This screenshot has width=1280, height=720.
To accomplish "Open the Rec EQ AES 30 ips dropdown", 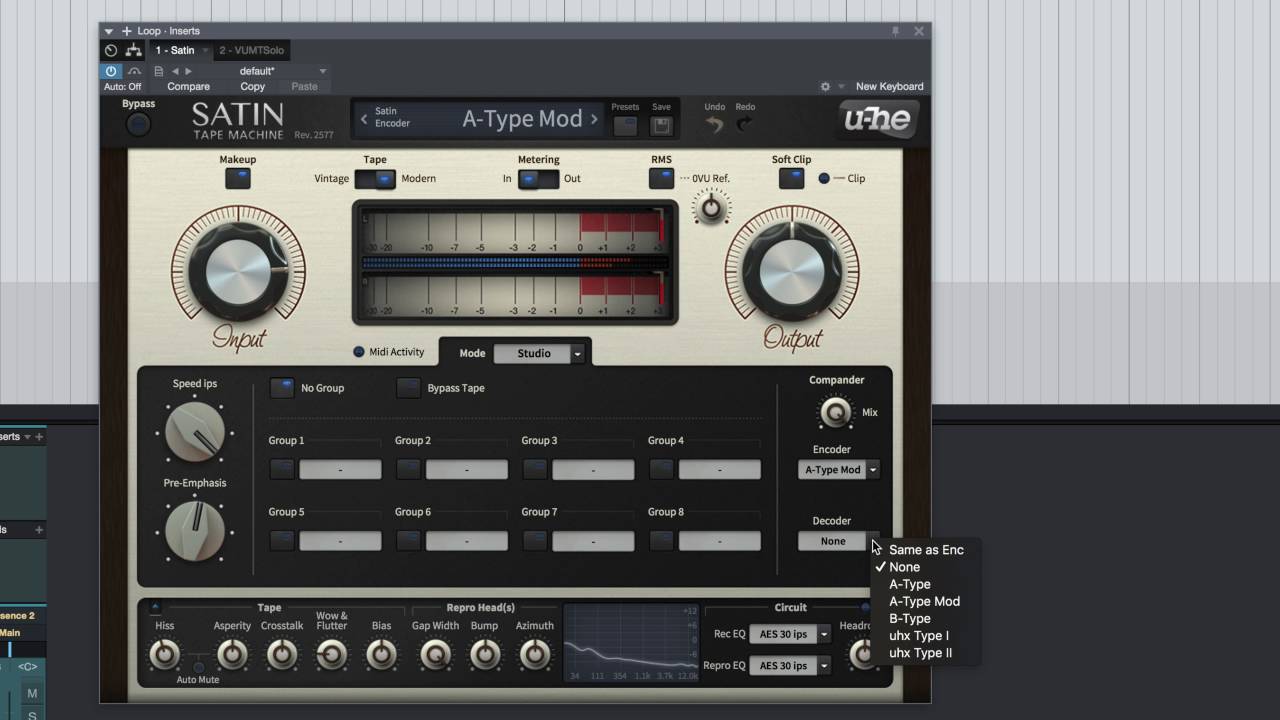I will (x=790, y=634).
